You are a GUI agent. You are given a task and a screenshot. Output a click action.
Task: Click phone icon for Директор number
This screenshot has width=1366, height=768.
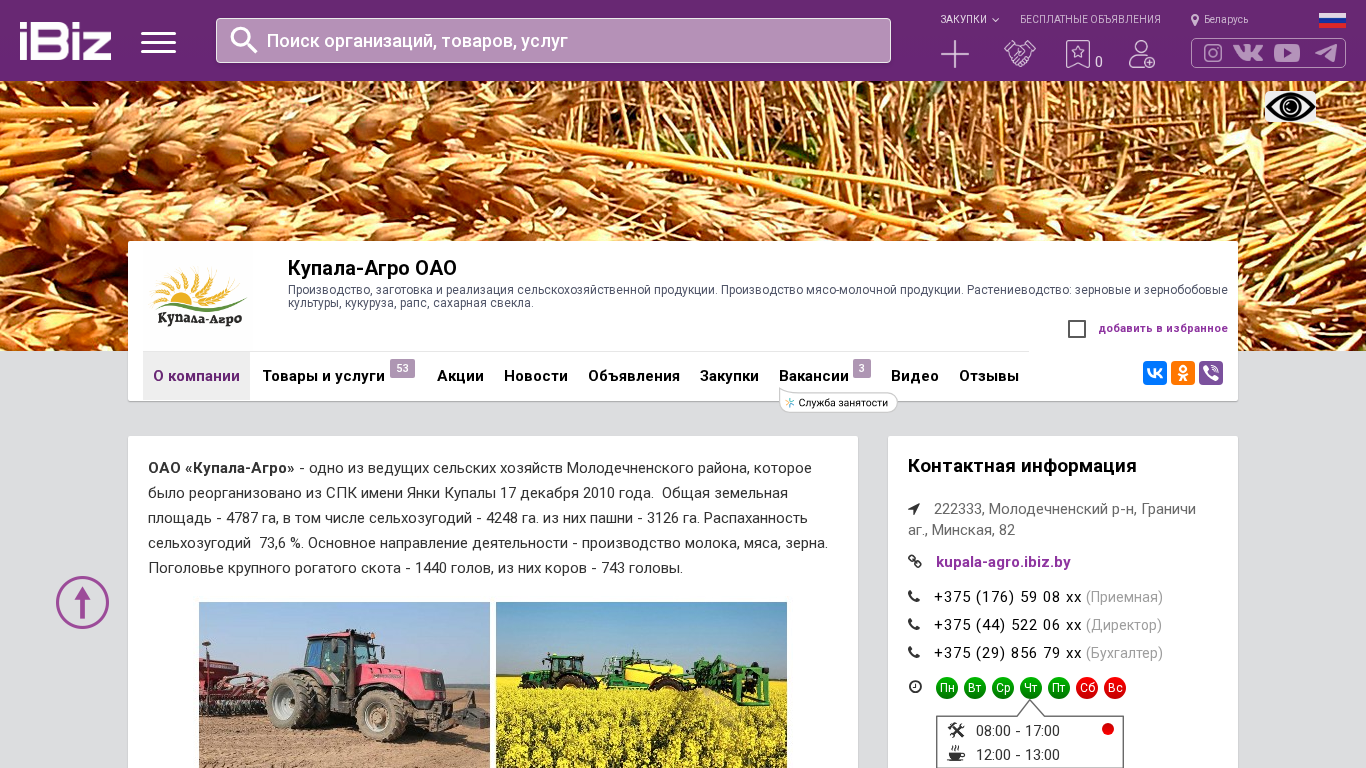pos(914,625)
